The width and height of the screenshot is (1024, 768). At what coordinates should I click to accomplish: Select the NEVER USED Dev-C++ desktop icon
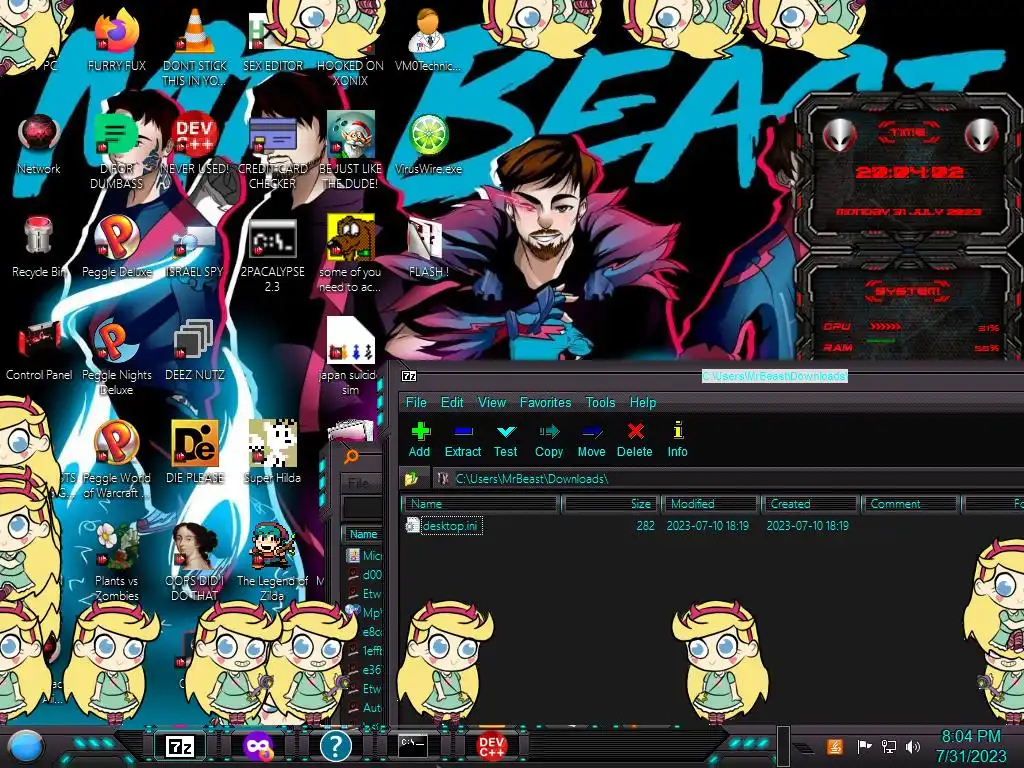(x=195, y=144)
